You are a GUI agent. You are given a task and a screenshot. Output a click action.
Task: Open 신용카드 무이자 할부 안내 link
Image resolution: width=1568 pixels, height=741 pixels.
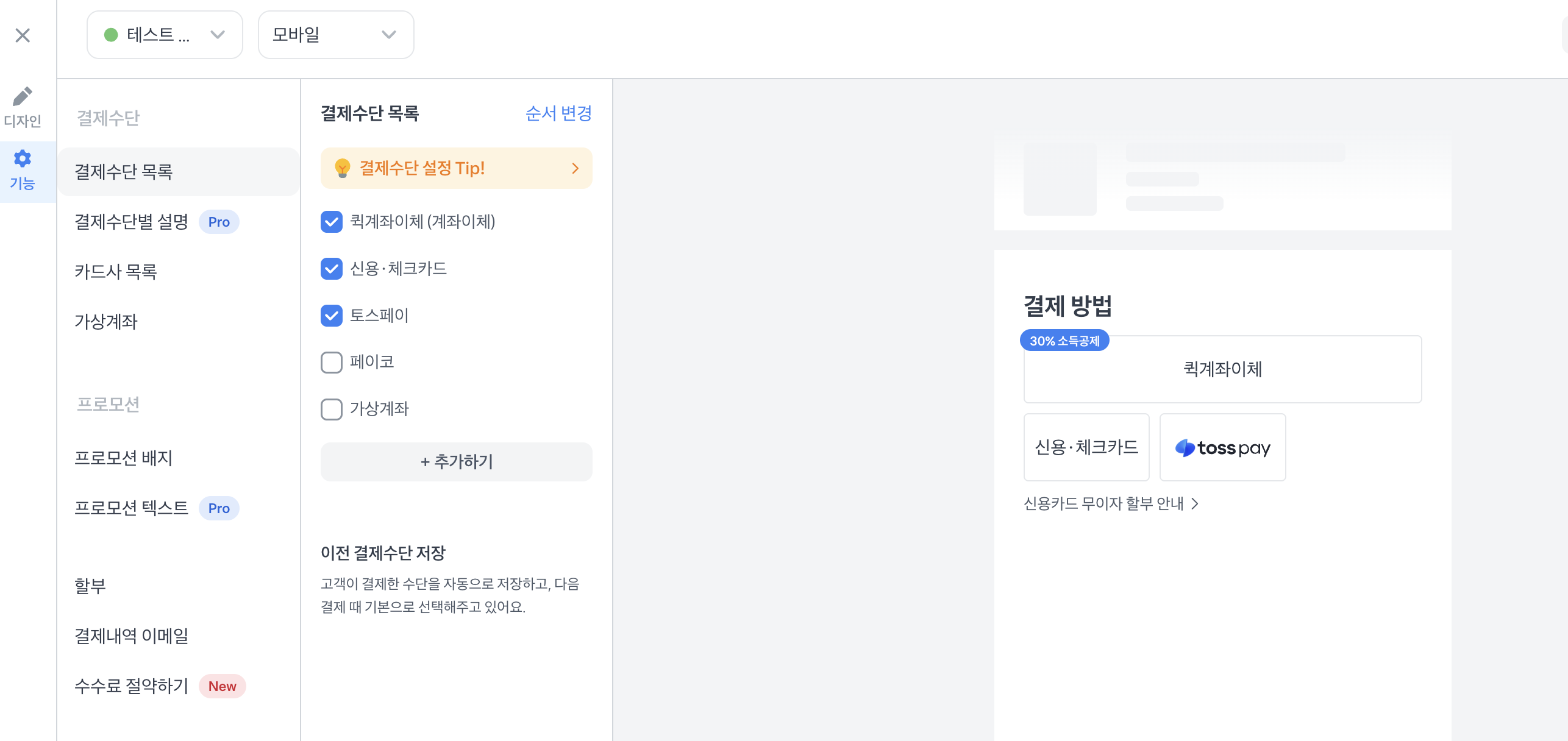pos(1111,503)
